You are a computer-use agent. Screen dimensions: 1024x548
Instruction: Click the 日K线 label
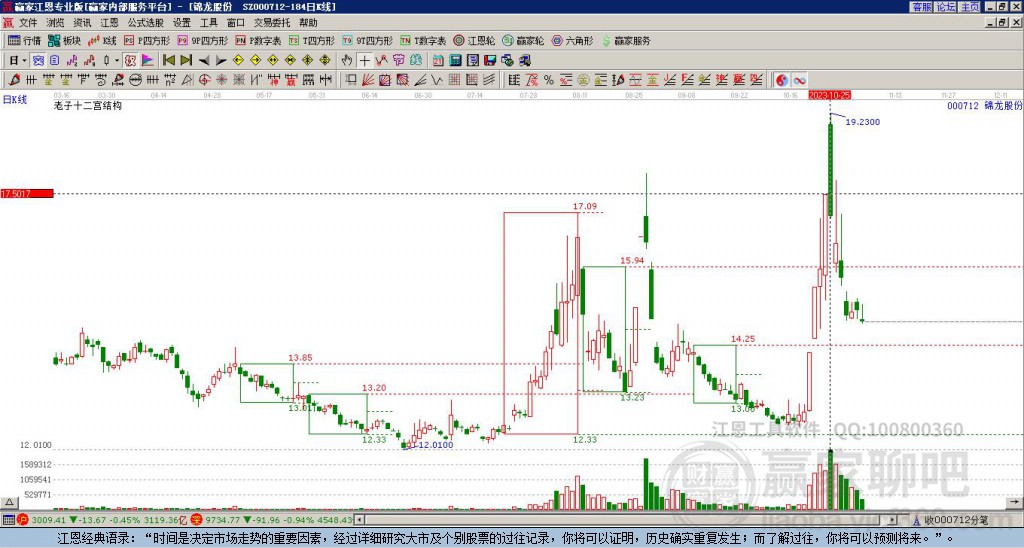pos(15,100)
